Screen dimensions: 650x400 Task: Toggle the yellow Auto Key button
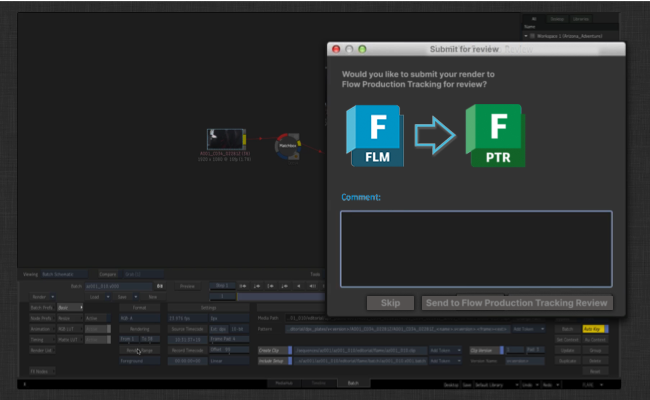pyautogui.click(x=595, y=329)
